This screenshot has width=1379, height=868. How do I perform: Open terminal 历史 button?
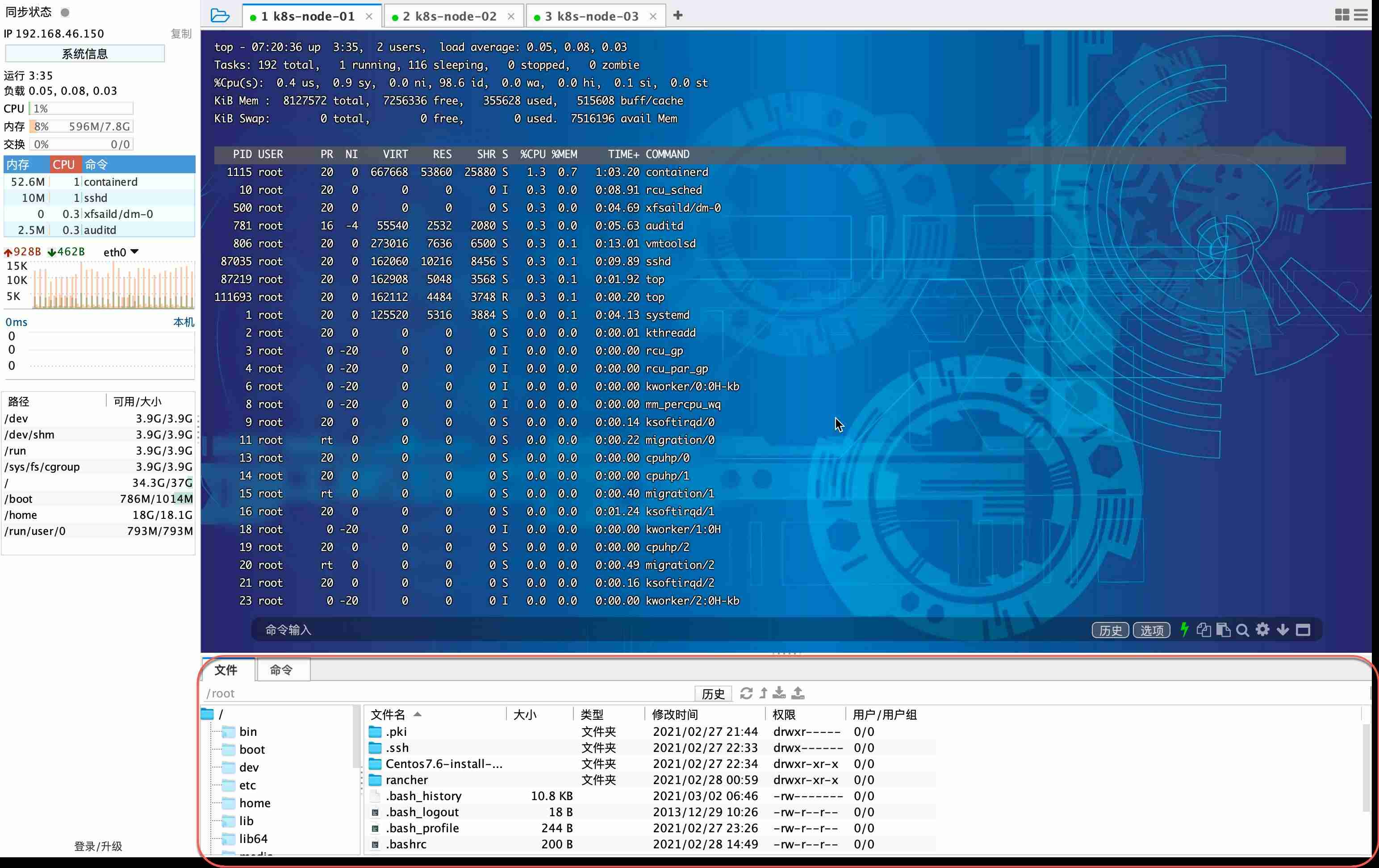pos(1111,630)
